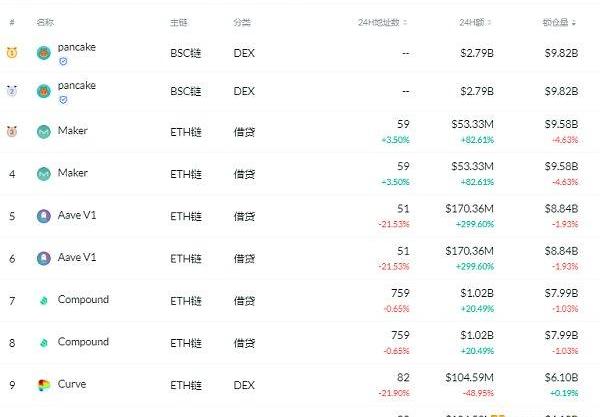Click the silver medal second-place rank icon

tap(12, 91)
